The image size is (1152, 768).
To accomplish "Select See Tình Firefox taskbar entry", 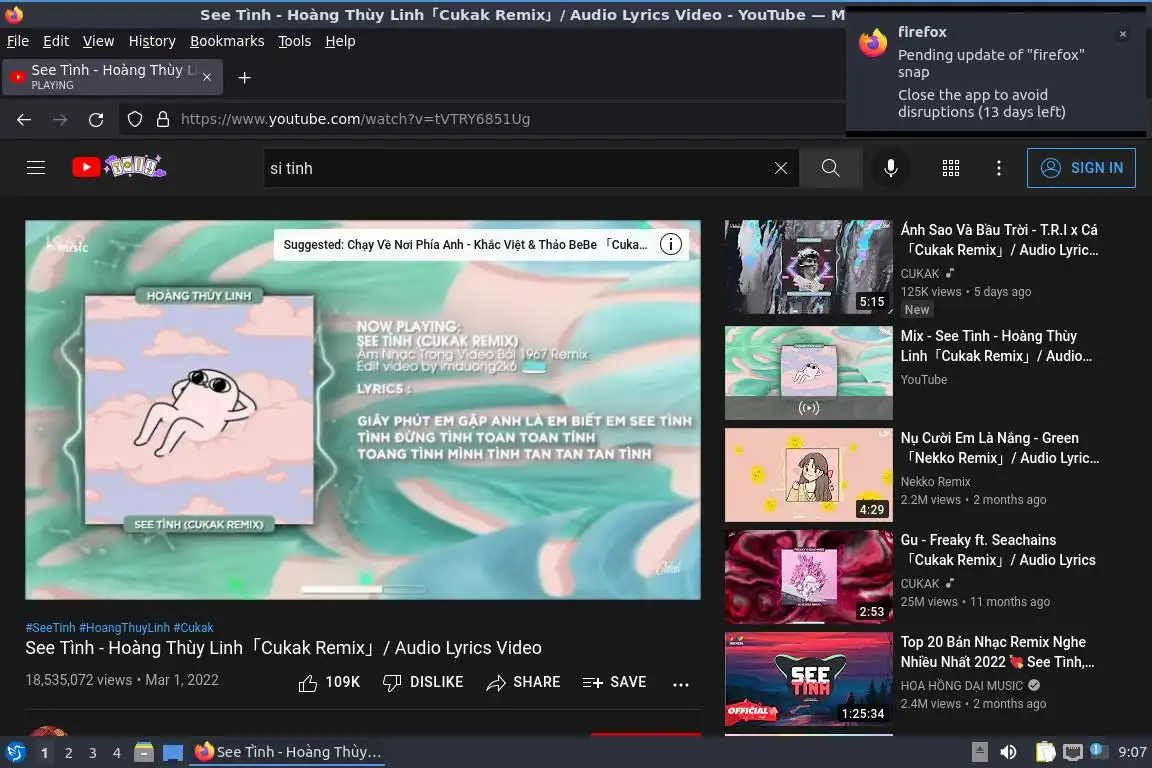I will [x=287, y=752].
